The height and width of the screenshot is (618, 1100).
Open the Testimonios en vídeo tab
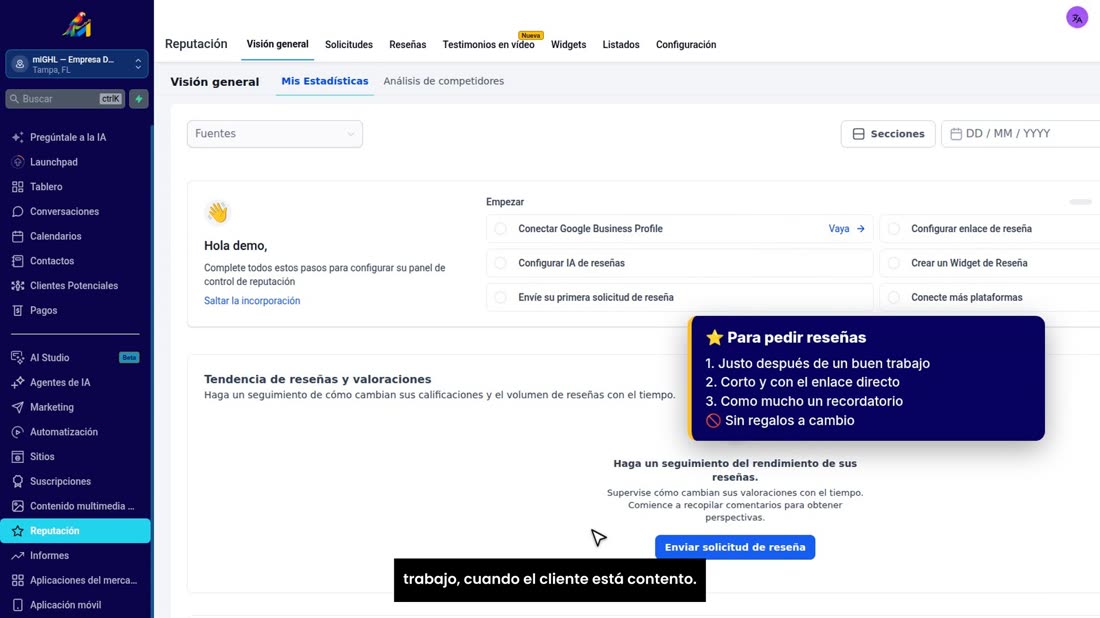point(488,45)
